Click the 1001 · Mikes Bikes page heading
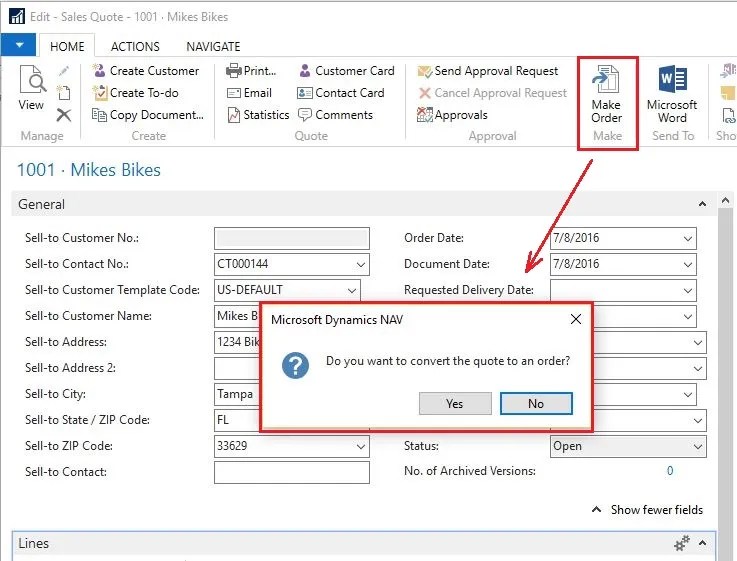 [89, 170]
